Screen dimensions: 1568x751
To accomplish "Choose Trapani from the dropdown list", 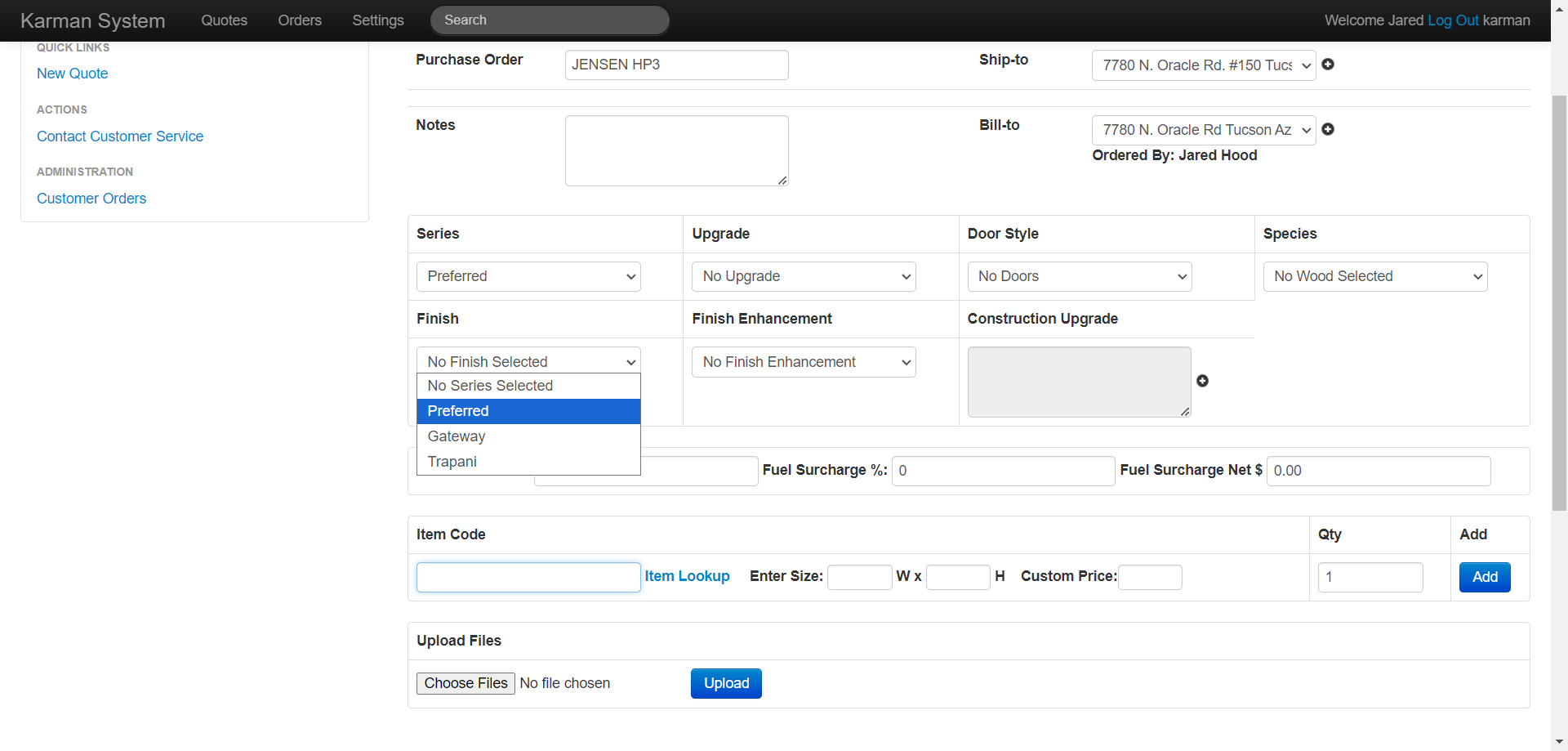I will point(528,462).
